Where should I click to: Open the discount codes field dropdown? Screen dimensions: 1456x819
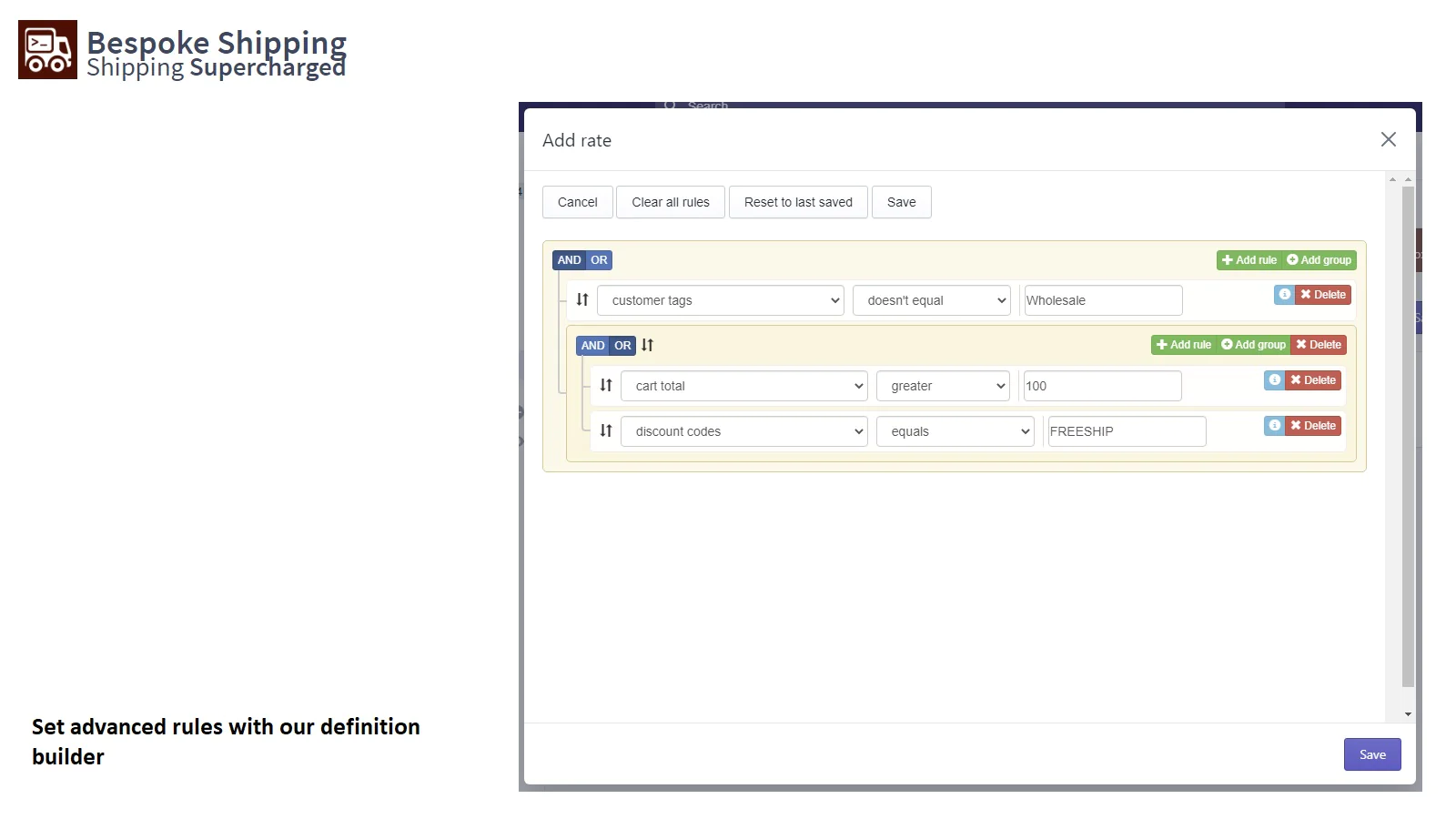point(744,431)
